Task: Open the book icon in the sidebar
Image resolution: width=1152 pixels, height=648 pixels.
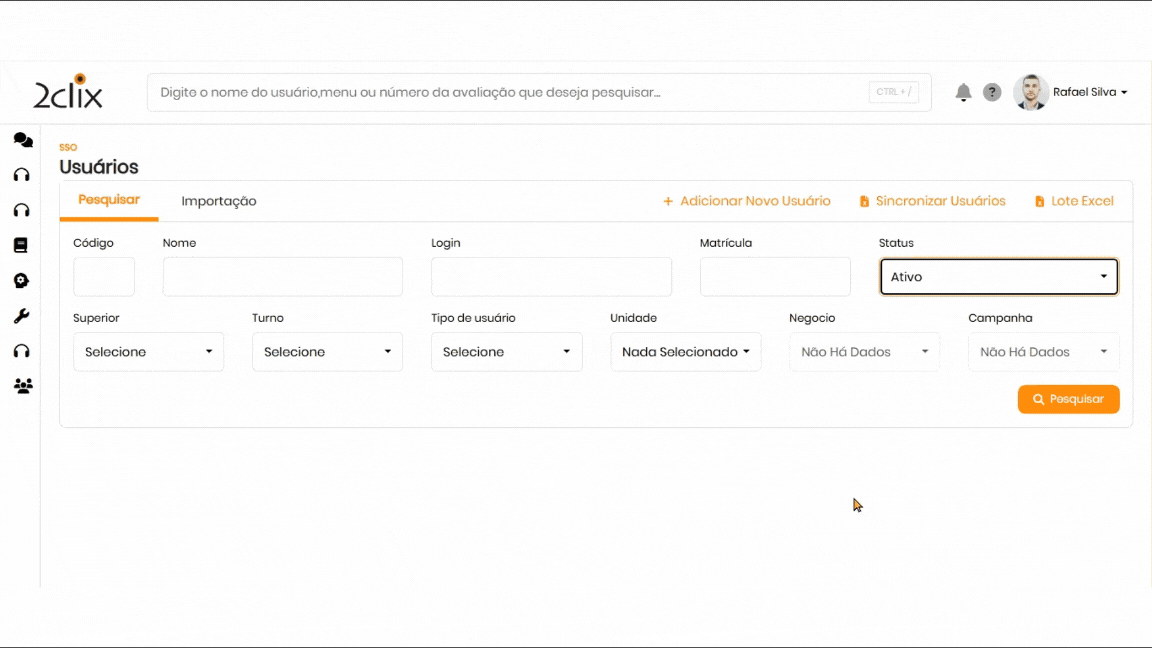Action: pyautogui.click(x=22, y=245)
